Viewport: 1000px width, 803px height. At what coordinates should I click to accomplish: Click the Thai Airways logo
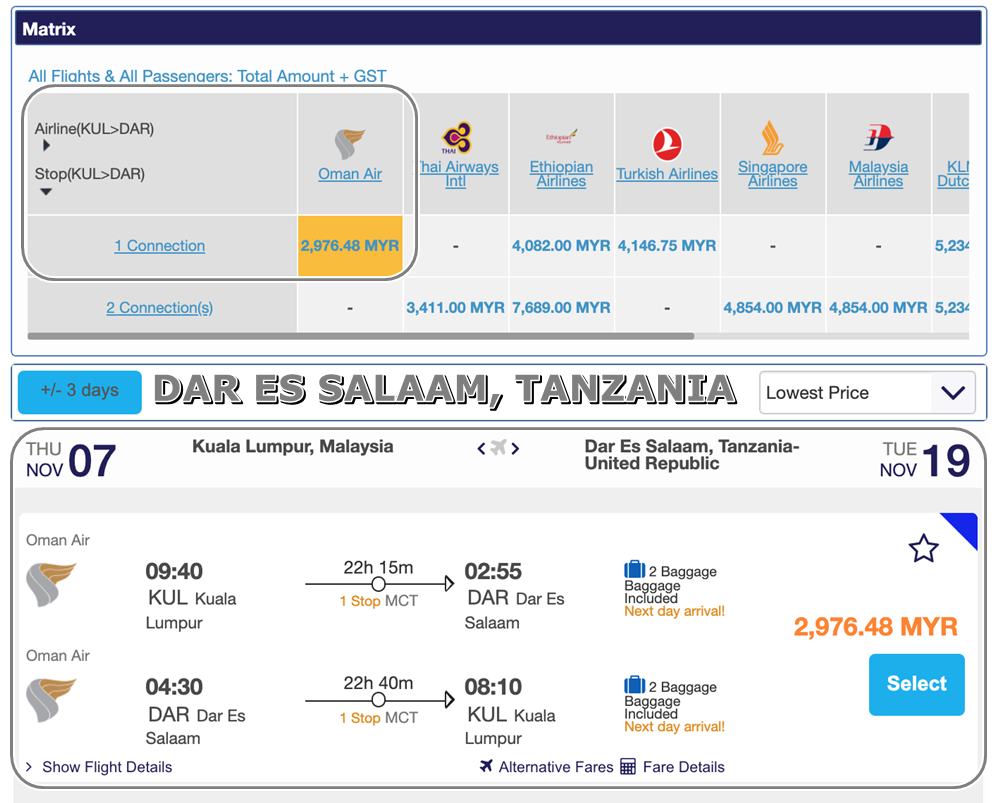[457, 138]
